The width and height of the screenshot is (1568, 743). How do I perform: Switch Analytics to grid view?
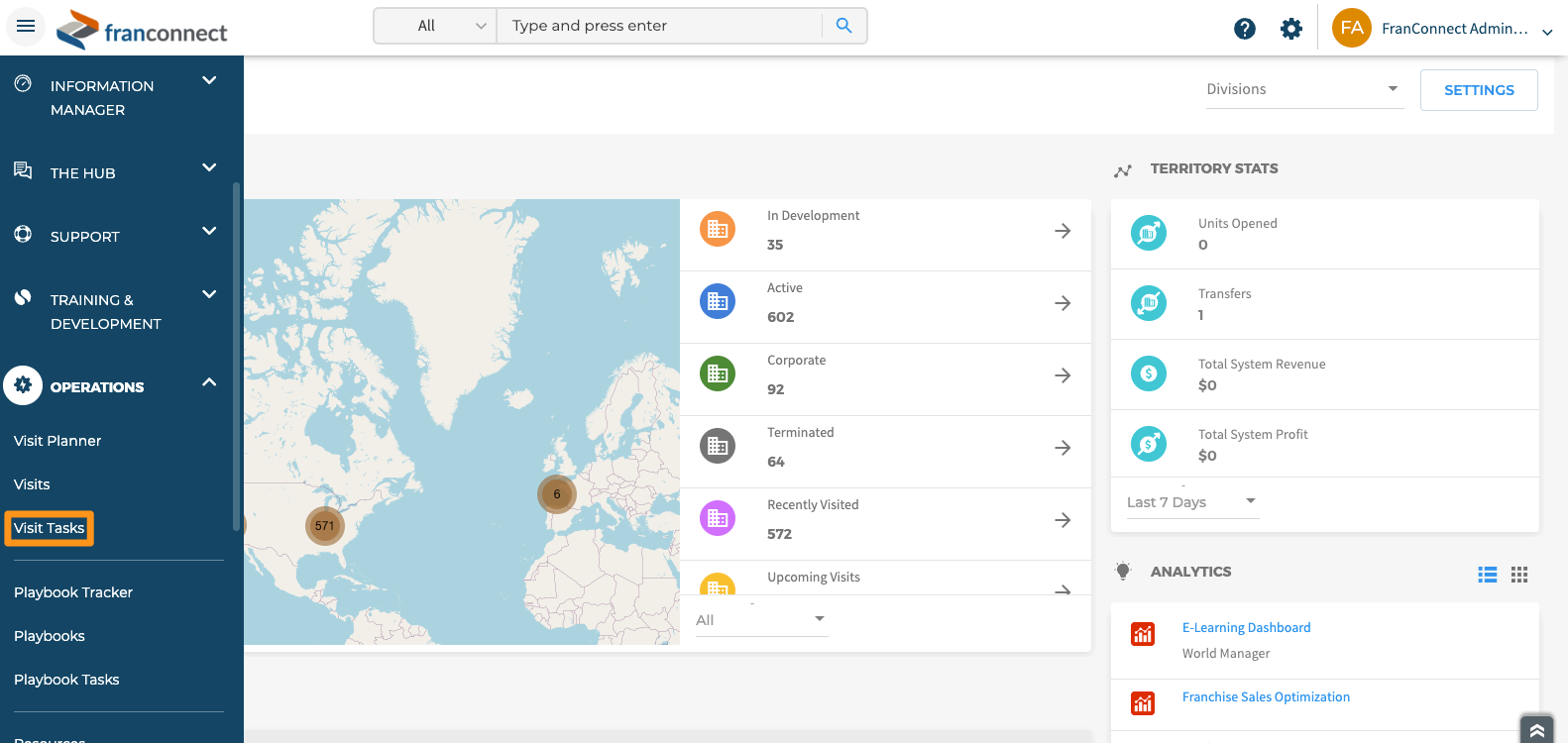click(x=1519, y=575)
